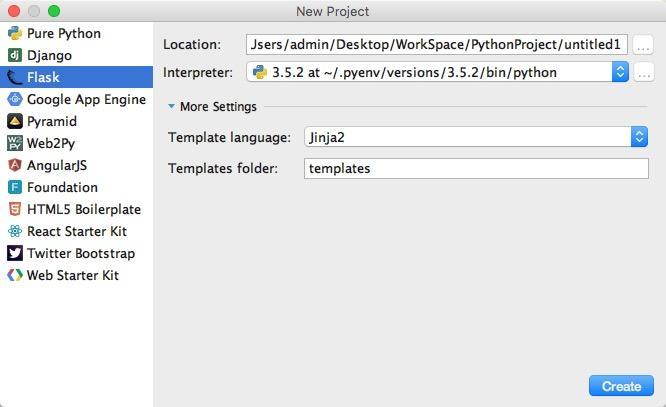Choose the Pyramid label

click(52, 122)
